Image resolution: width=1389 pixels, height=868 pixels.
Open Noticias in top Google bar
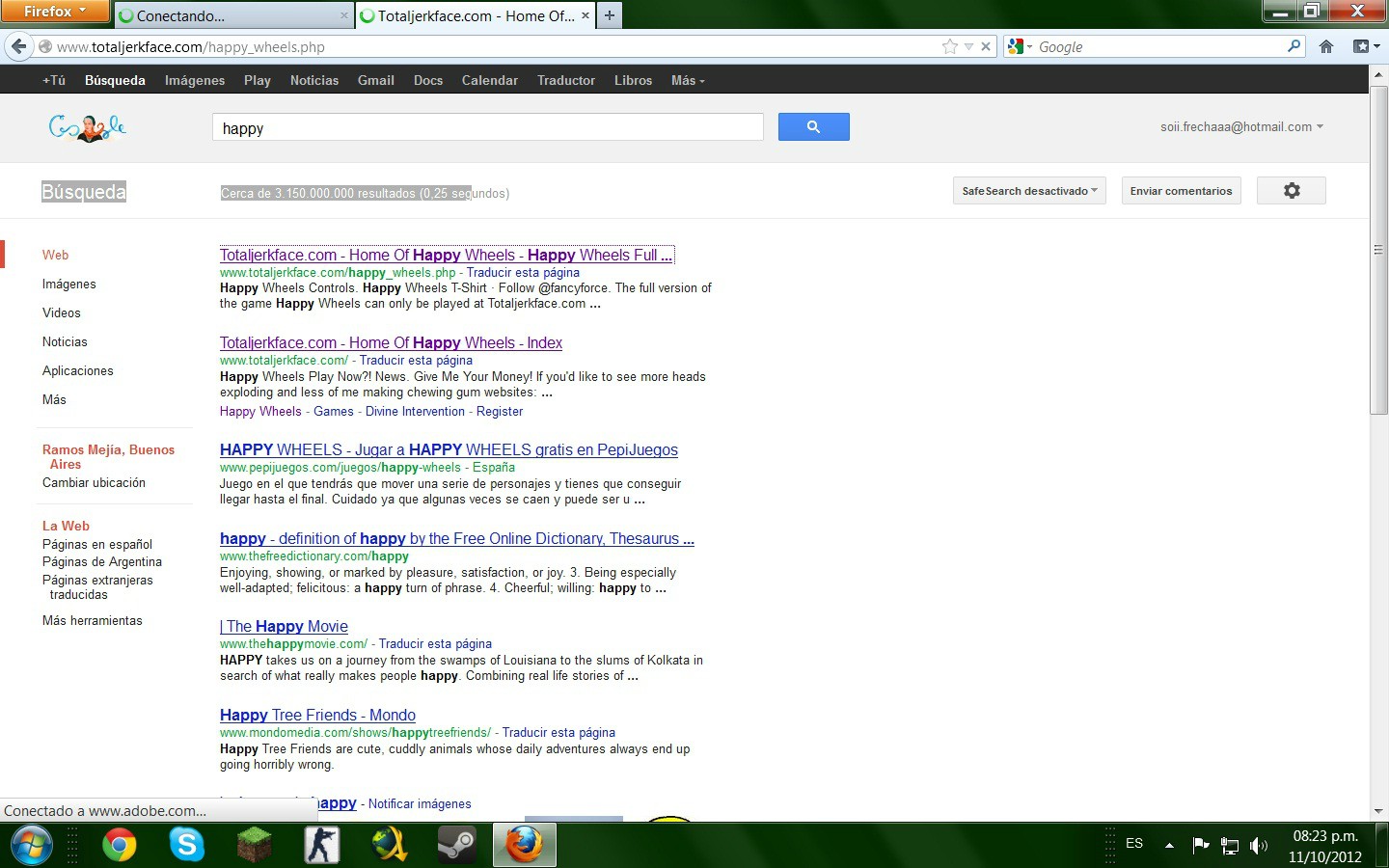[x=314, y=80]
